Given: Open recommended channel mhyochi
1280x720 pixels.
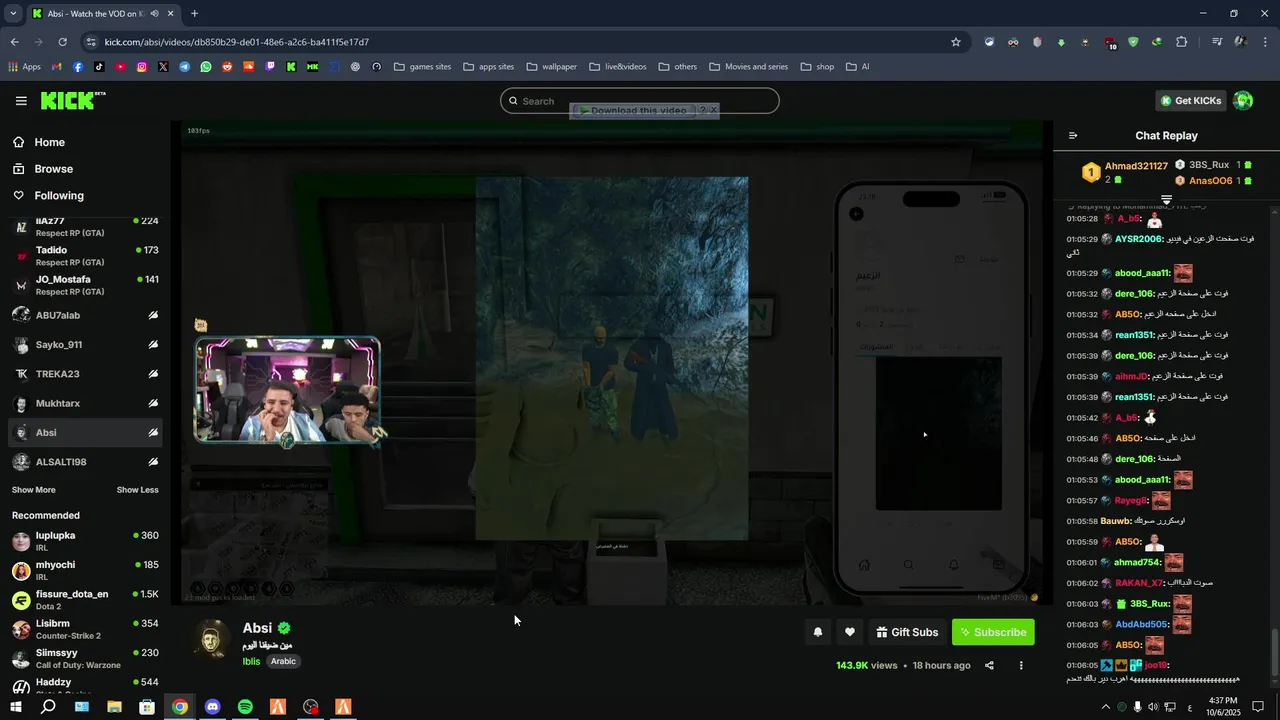Looking at the screenshot, I should (x=84, y=570).
